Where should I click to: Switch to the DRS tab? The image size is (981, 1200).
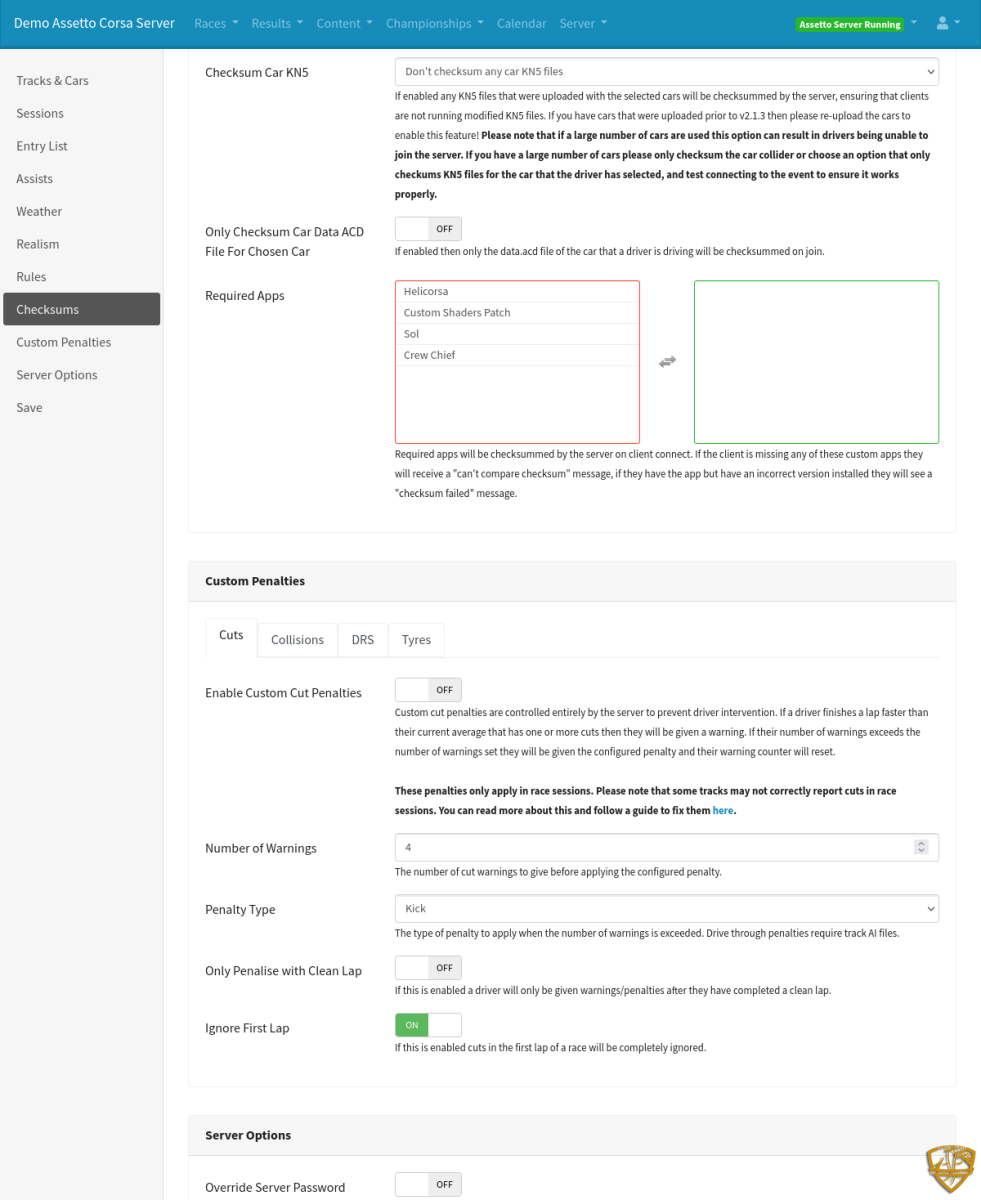pyautogui.click(x=362, y=639)
